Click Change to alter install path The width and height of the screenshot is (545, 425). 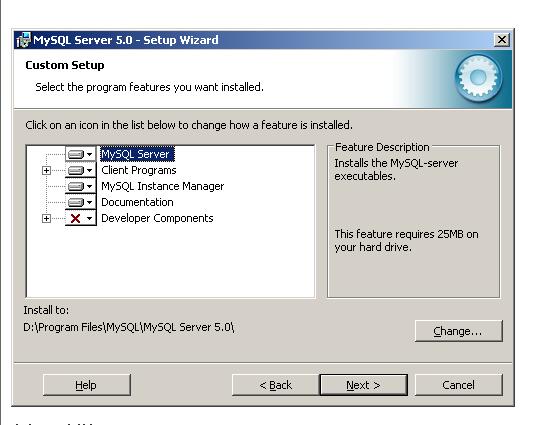(458, 331)
